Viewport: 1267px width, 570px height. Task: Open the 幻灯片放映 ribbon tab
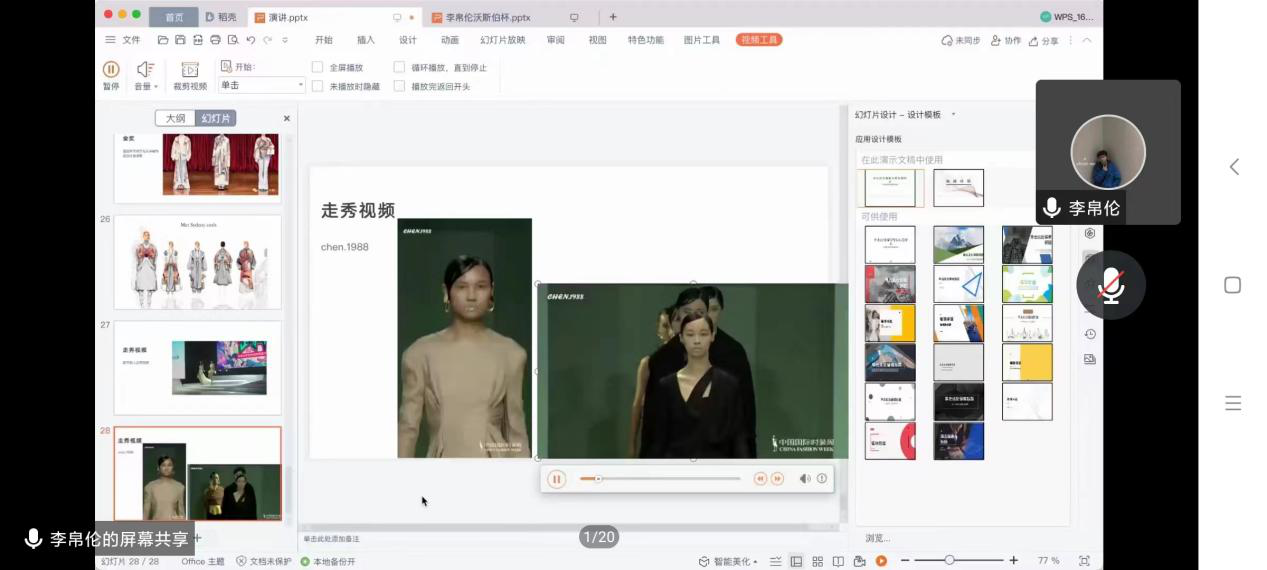pos(502,40)
